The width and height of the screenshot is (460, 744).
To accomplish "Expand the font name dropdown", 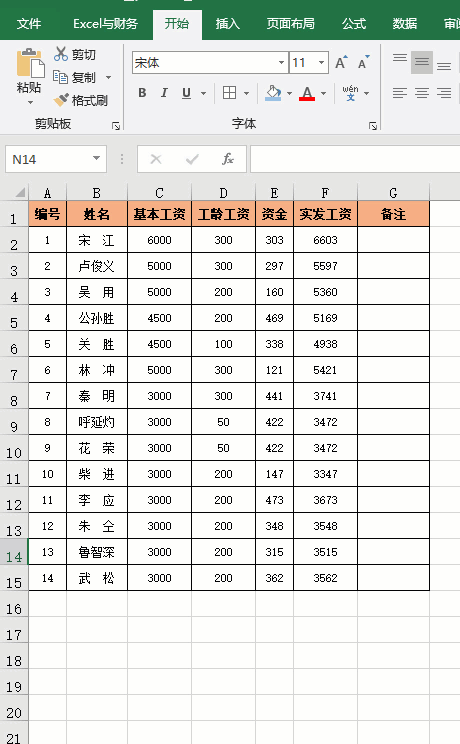I will click(281, 63).
